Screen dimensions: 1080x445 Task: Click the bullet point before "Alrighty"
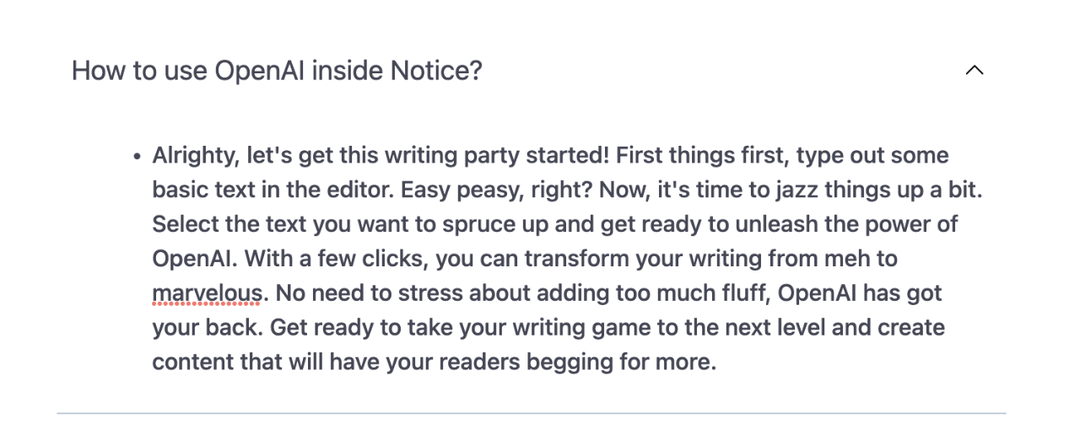tap(137, 157)
